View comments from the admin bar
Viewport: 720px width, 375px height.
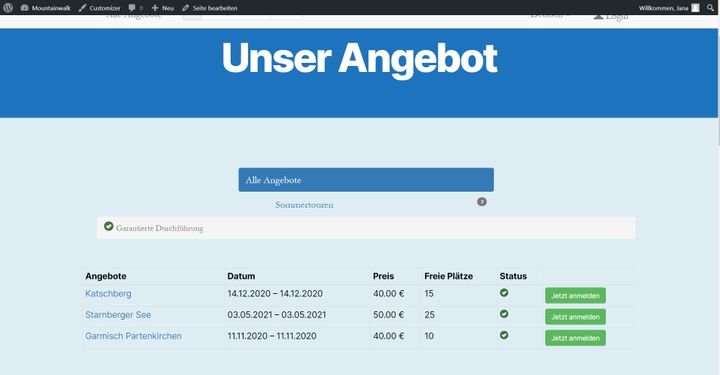[135, 8]
